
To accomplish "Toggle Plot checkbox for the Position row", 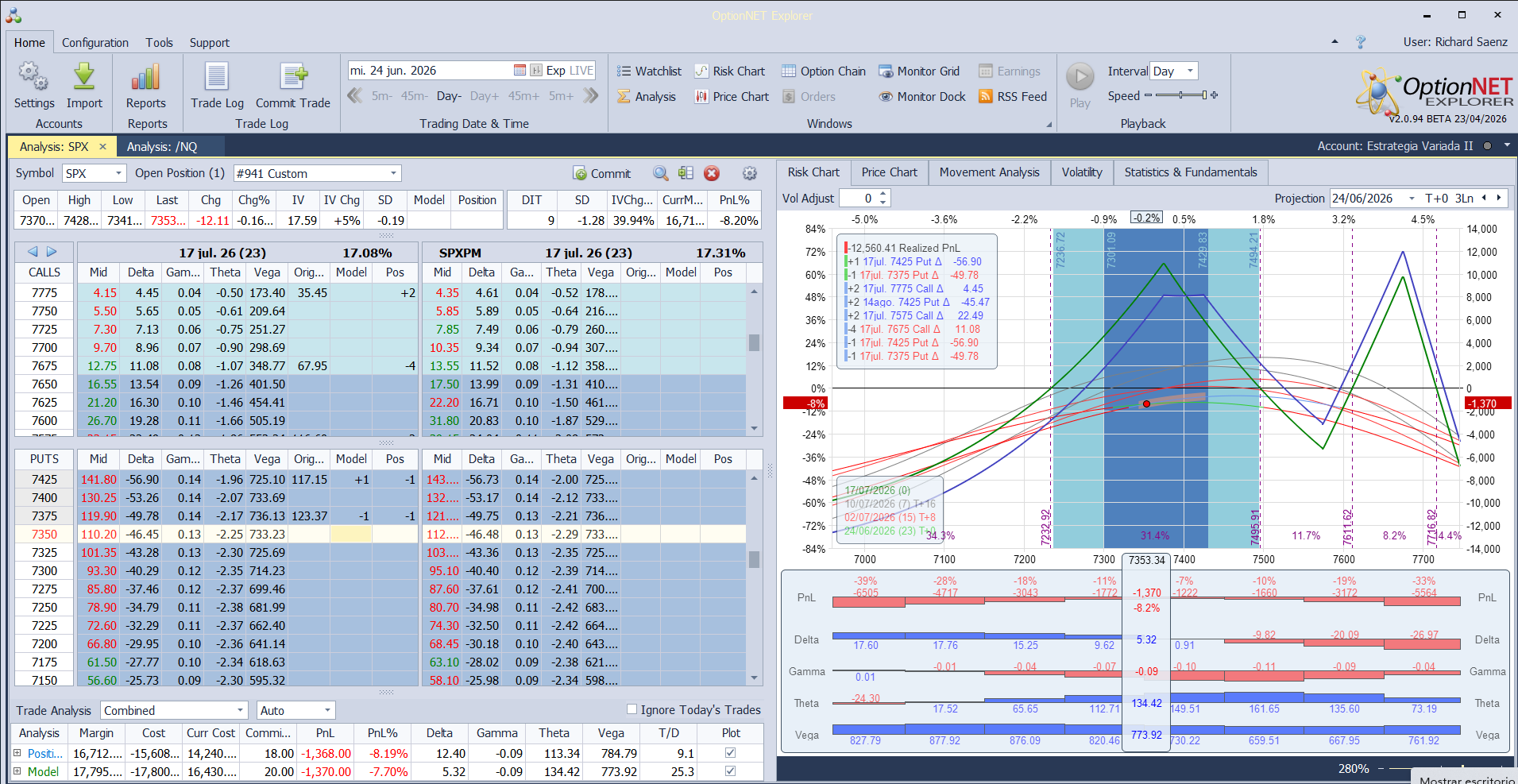I will pyautogui.click(x=730, y=753).
